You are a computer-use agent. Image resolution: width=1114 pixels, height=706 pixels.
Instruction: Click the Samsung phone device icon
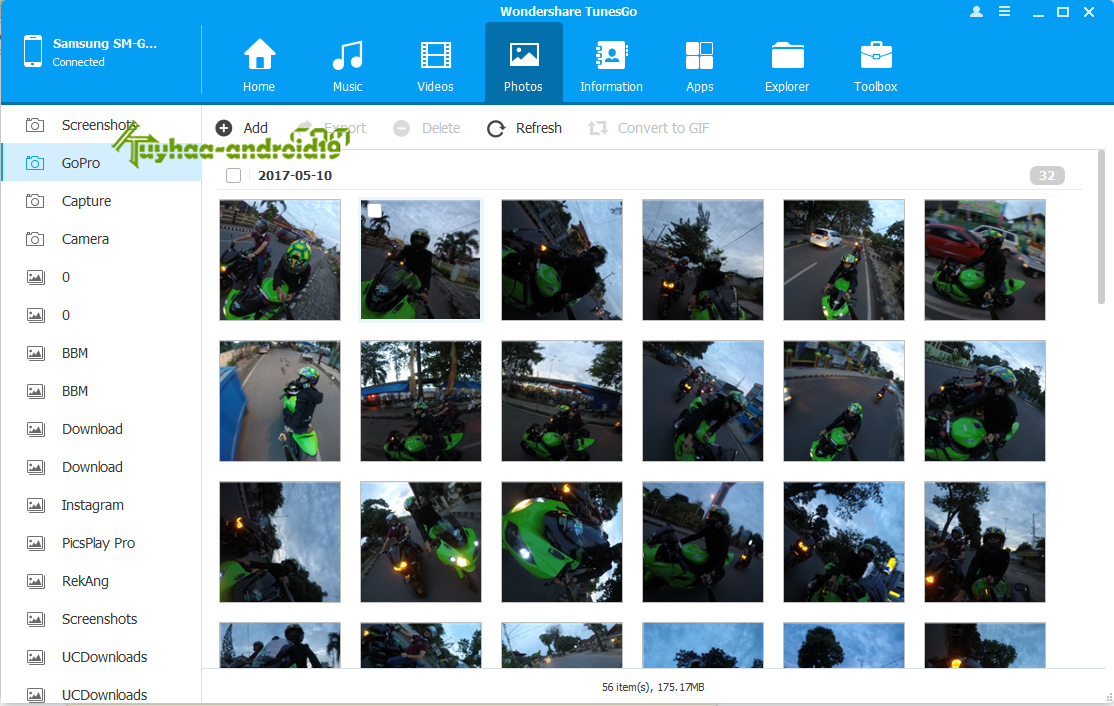click(33, 51)
